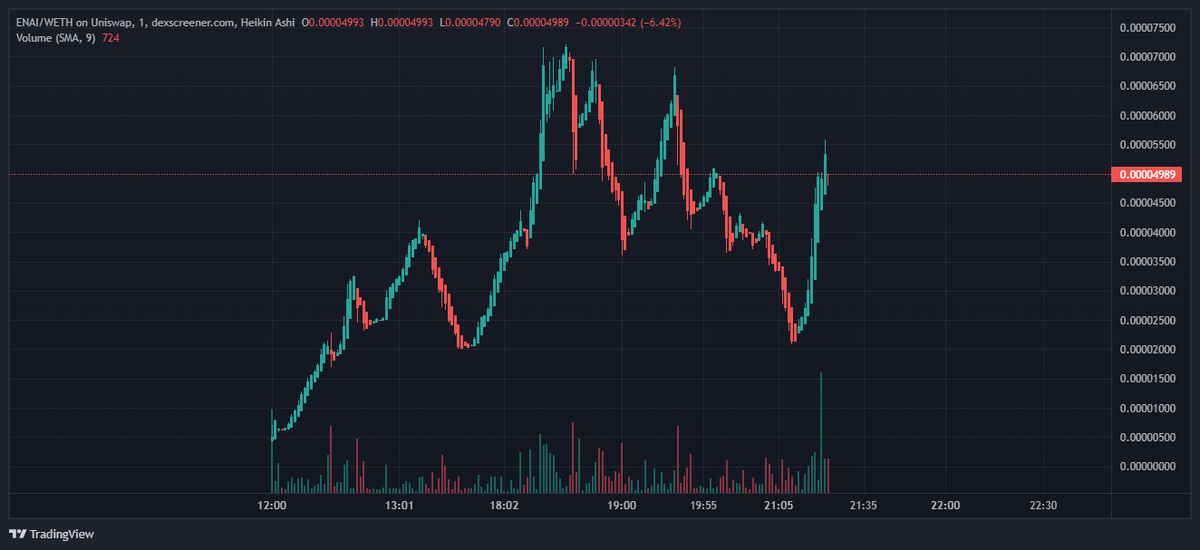Click the 0.00006000 price axis label

click(1147, 116)
